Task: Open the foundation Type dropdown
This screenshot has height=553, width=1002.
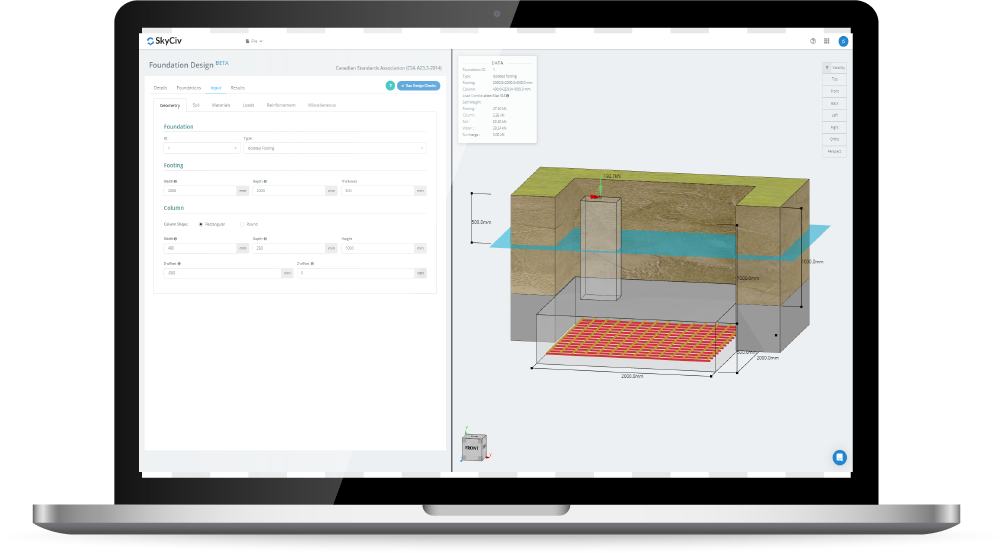Action: click(x=334, y=148)
